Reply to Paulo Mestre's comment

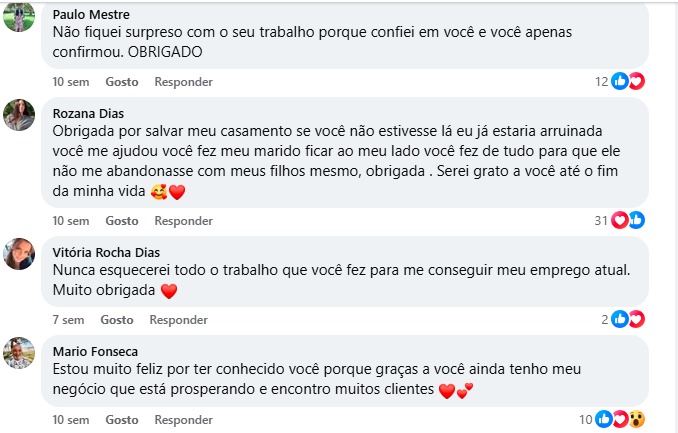[183, 81]
